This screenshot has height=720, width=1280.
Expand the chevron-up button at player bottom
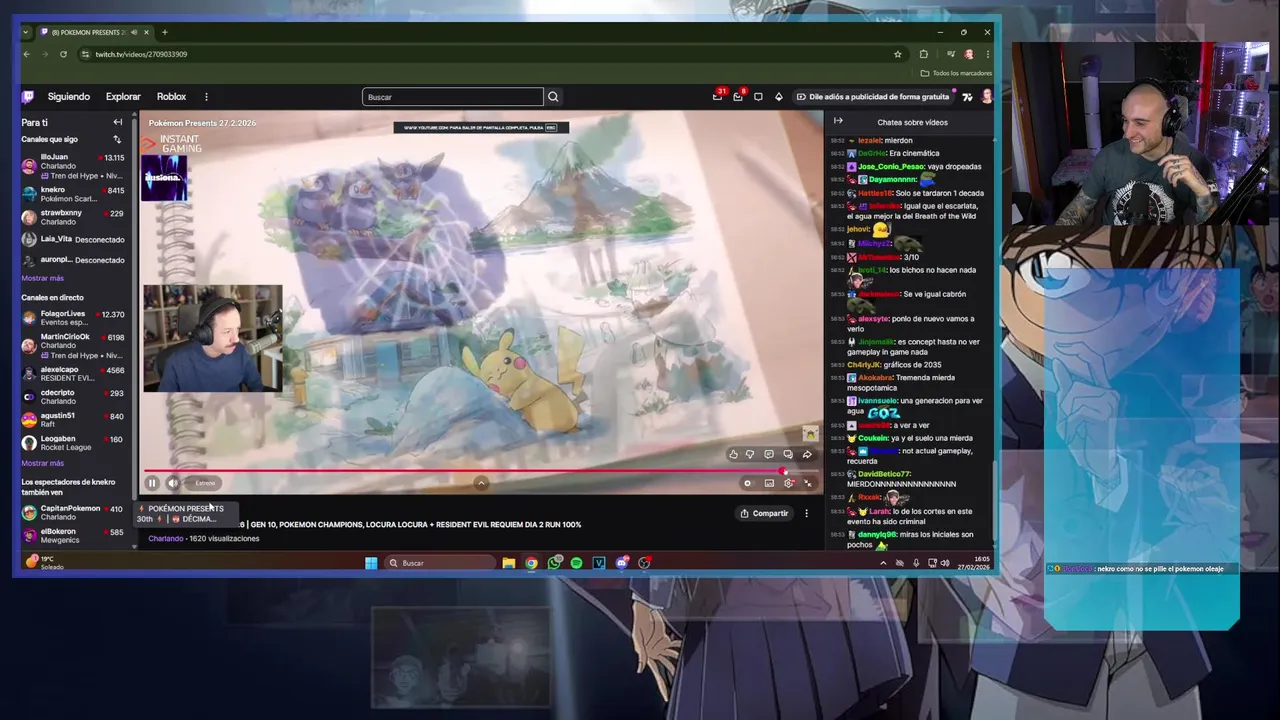click(x=481, y=483)
